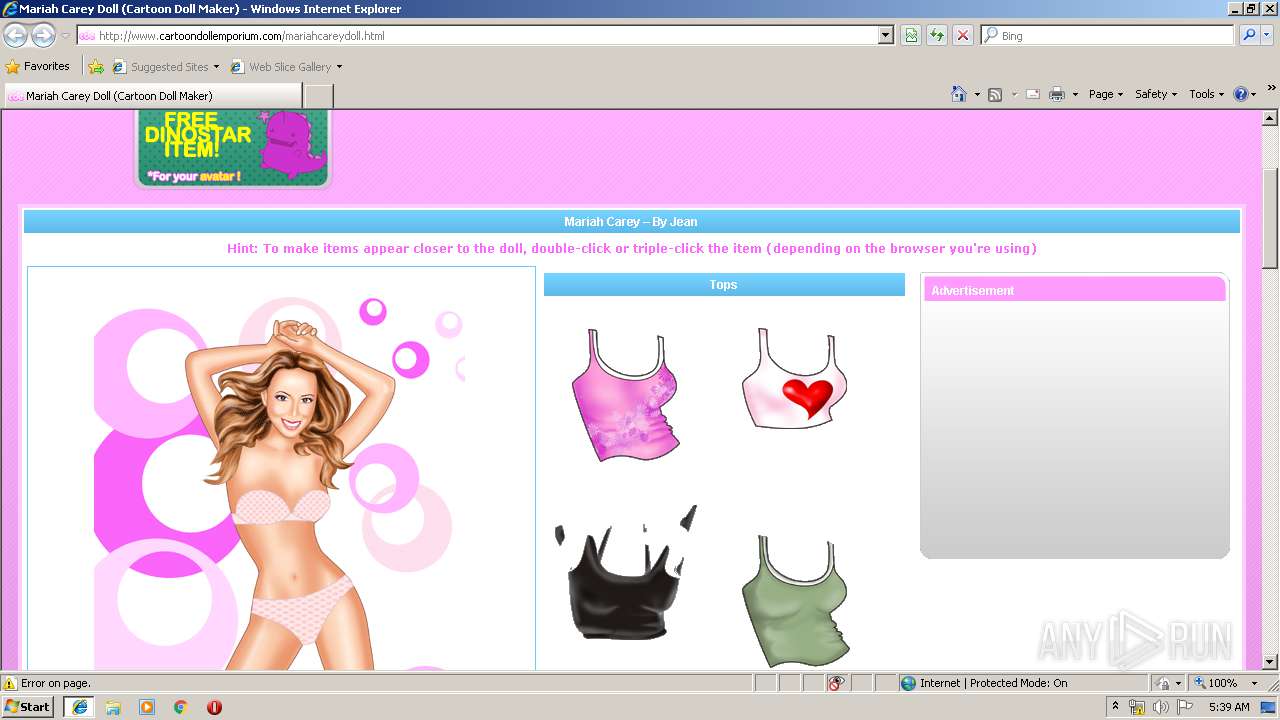Select the green tank top
The height and width of the screenshot is (720, 1280).
(x=796, y=601)
